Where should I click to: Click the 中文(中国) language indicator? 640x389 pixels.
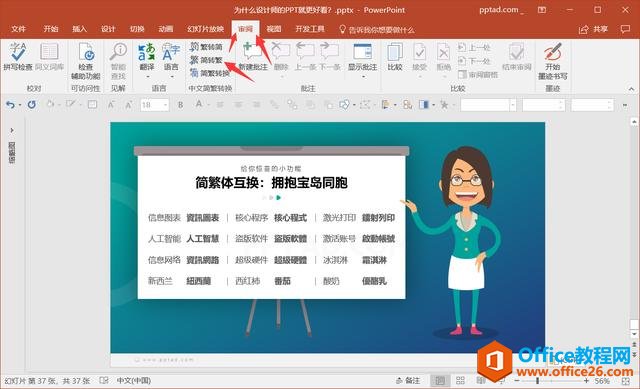pos(134,380)
